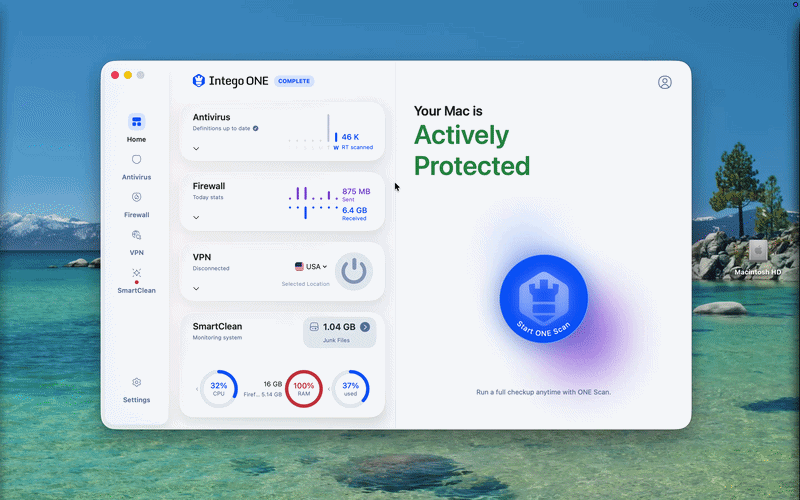Image resolution: width=800 pixels, height=500 pixels.
Task: Toggle the VPN power button
Action: point(354,271)
